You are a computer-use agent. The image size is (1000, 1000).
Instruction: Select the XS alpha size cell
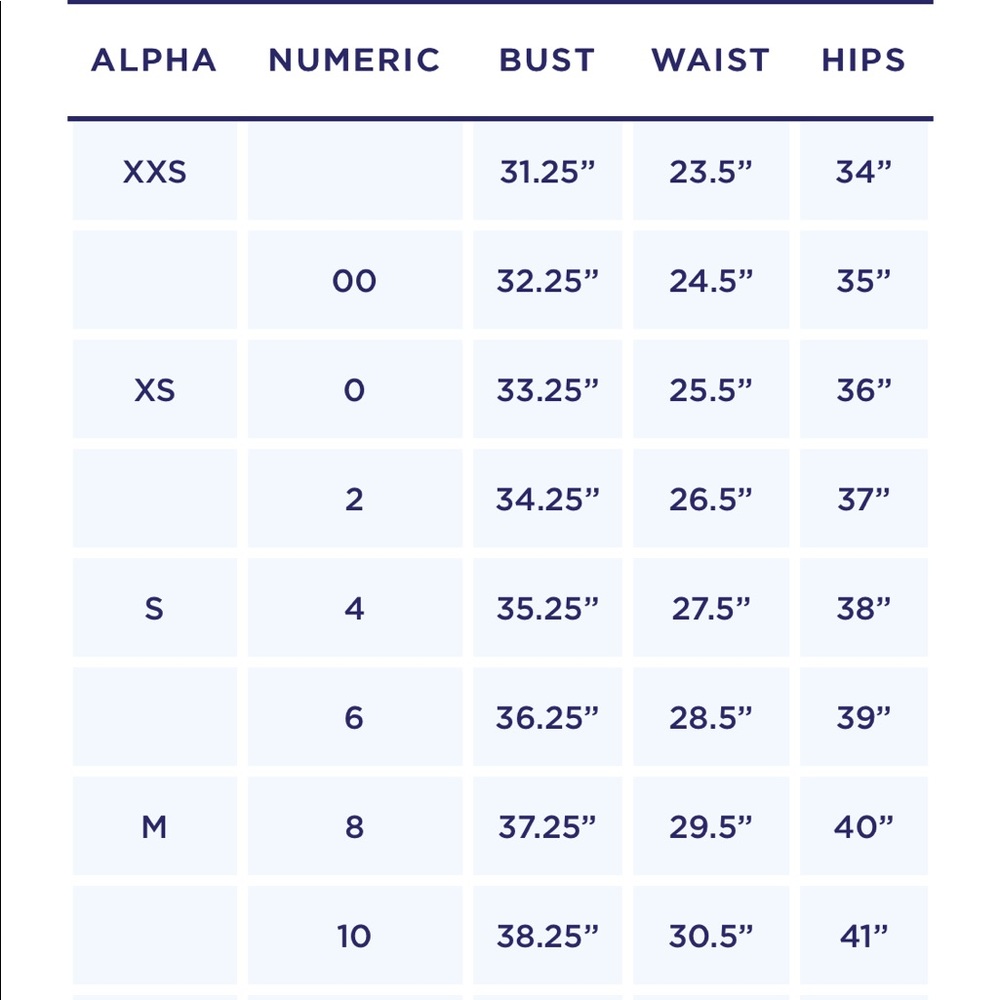155,390
